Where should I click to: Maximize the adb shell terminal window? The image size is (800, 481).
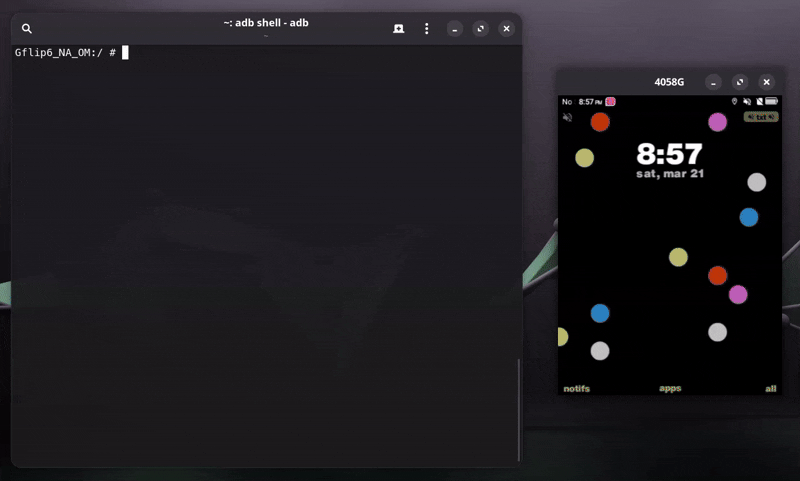[481, 29]
